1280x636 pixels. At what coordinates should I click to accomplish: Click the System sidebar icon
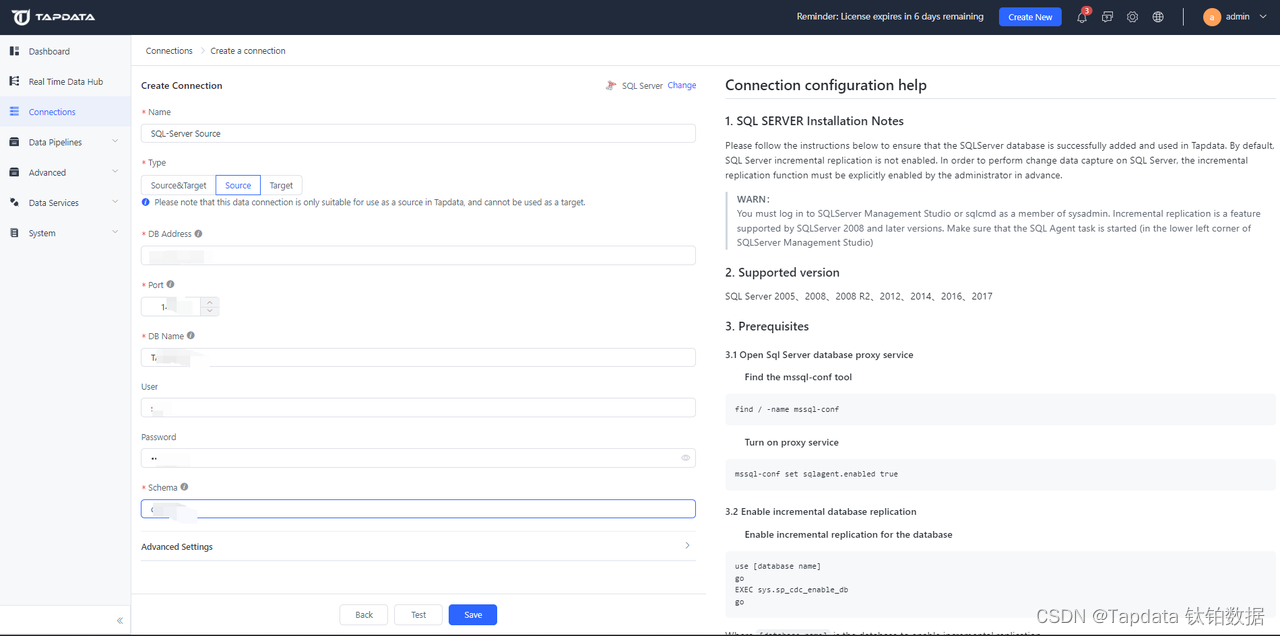coord(14,233)
